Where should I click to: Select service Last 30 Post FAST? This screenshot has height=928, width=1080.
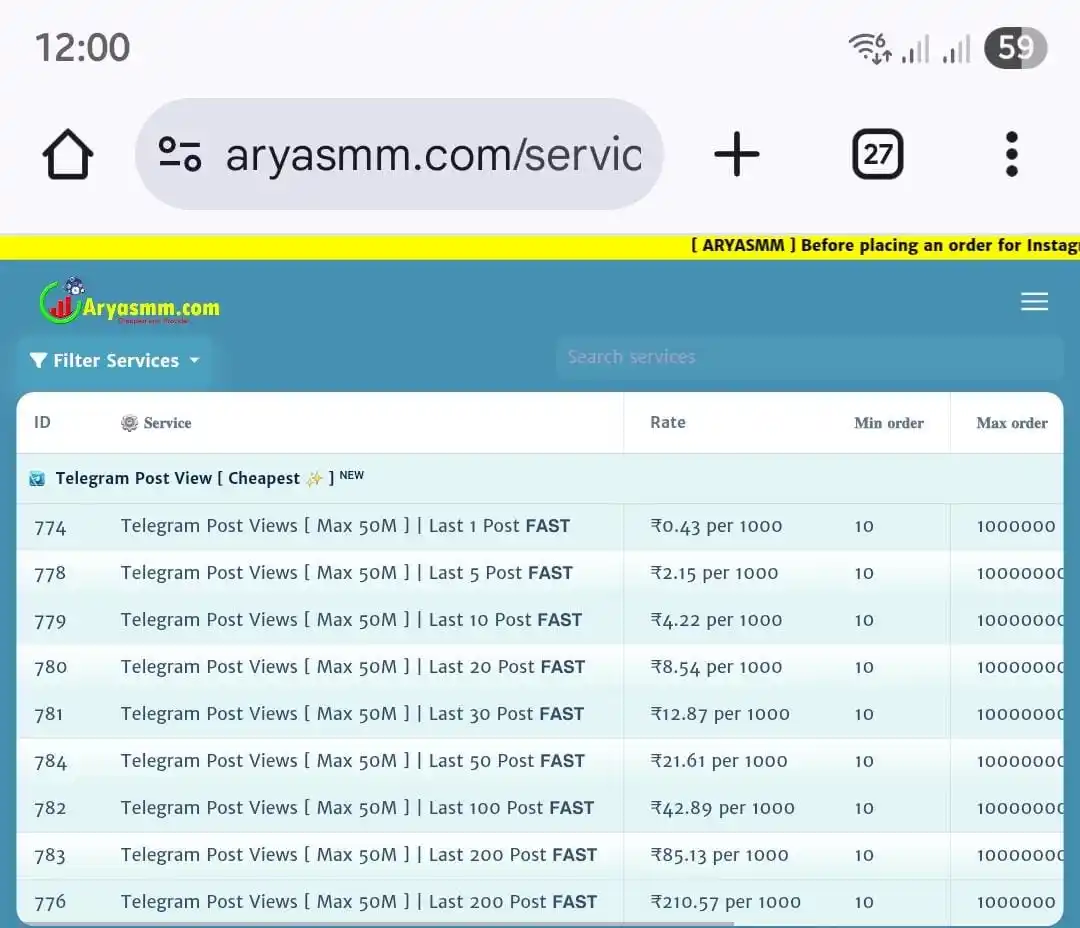(352, 714)
